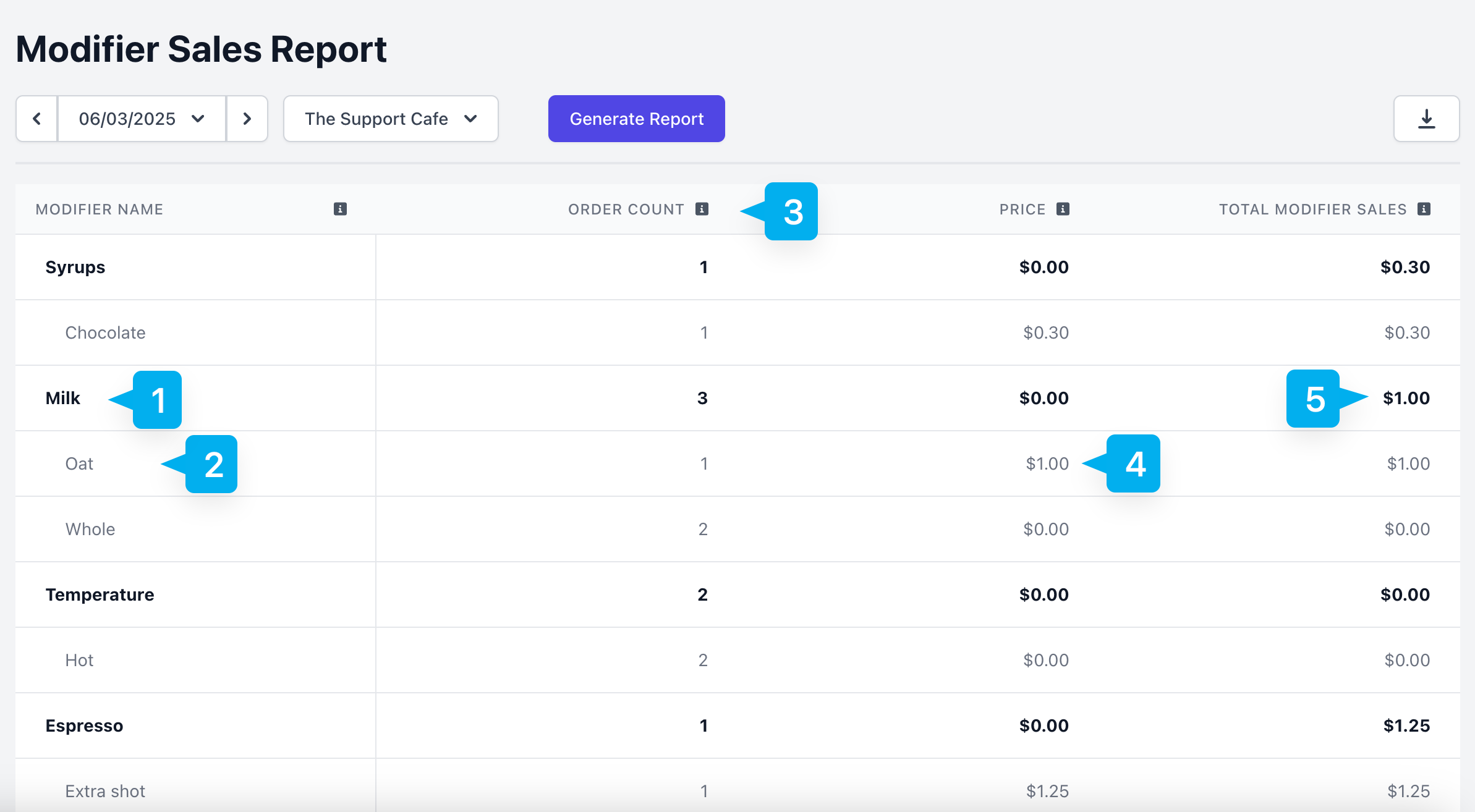Click info icon beside Total Modifier Sales
Screen dimensions: 1475x812
(x=1424, y=209)
